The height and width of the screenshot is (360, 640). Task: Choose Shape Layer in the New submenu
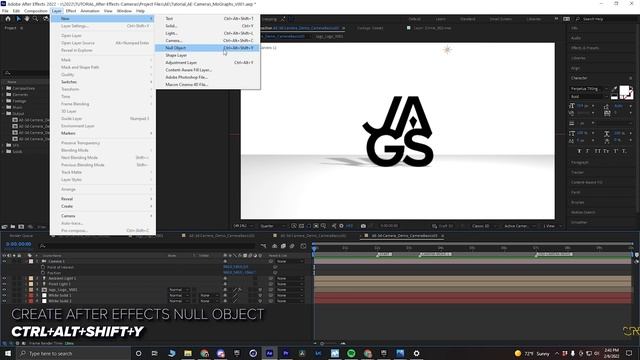click(207, 55)
